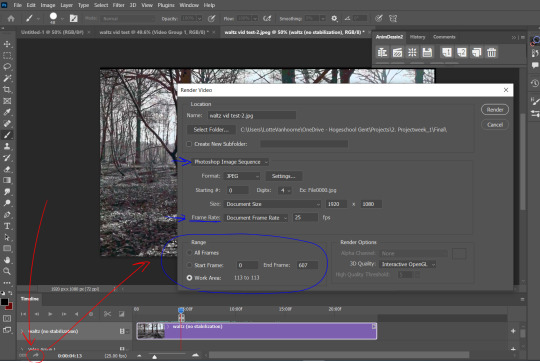Switch to the History panel tab
Screen dimensions: 540x363
(417, 37)
